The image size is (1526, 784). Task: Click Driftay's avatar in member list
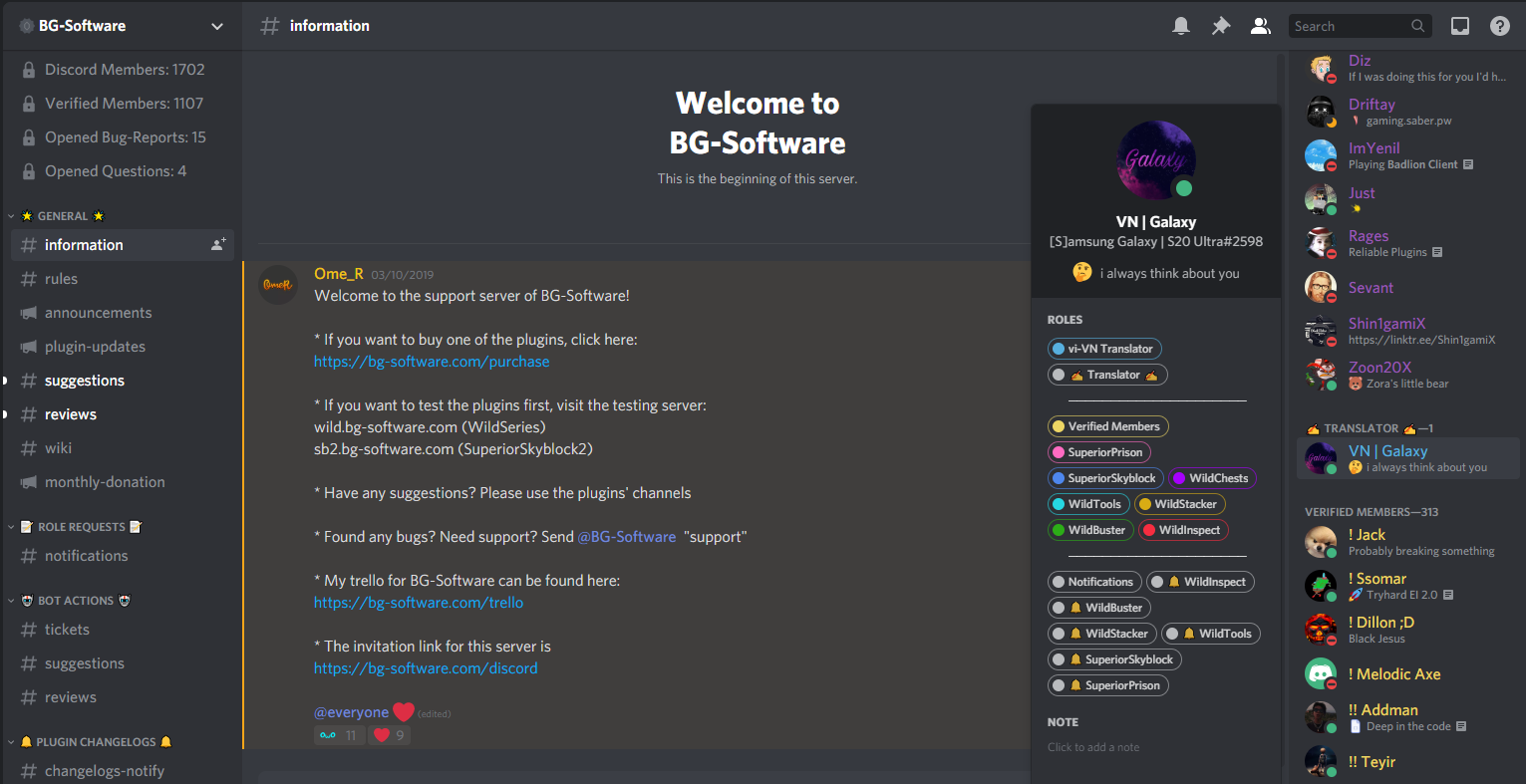(x=1321, y=112)
